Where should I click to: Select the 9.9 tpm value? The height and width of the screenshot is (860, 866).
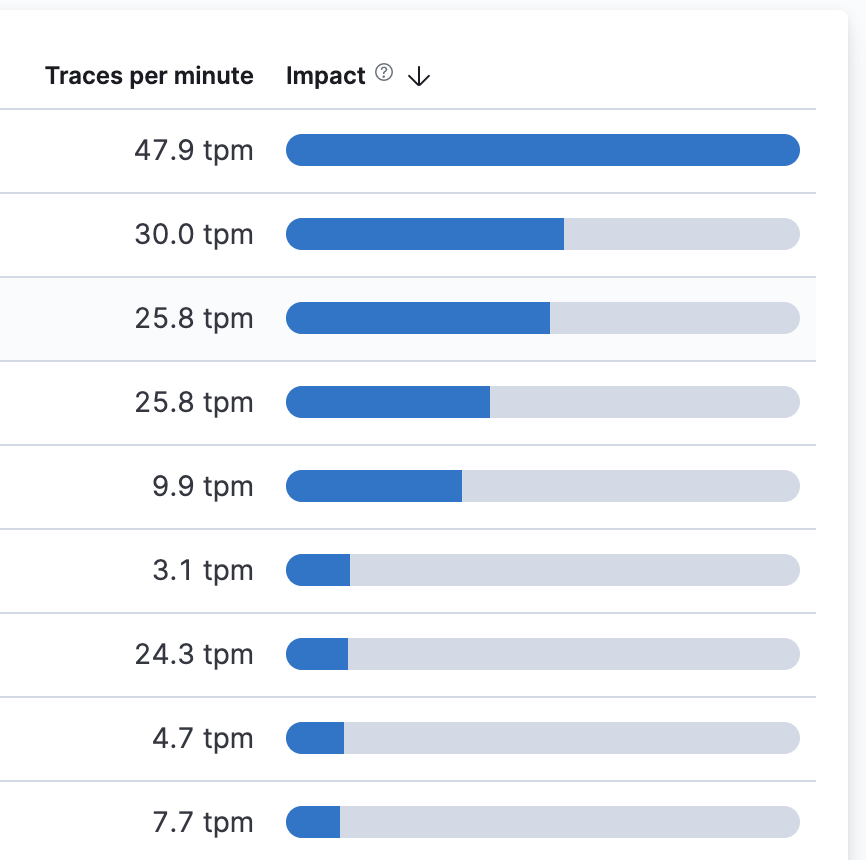(201, 486)
